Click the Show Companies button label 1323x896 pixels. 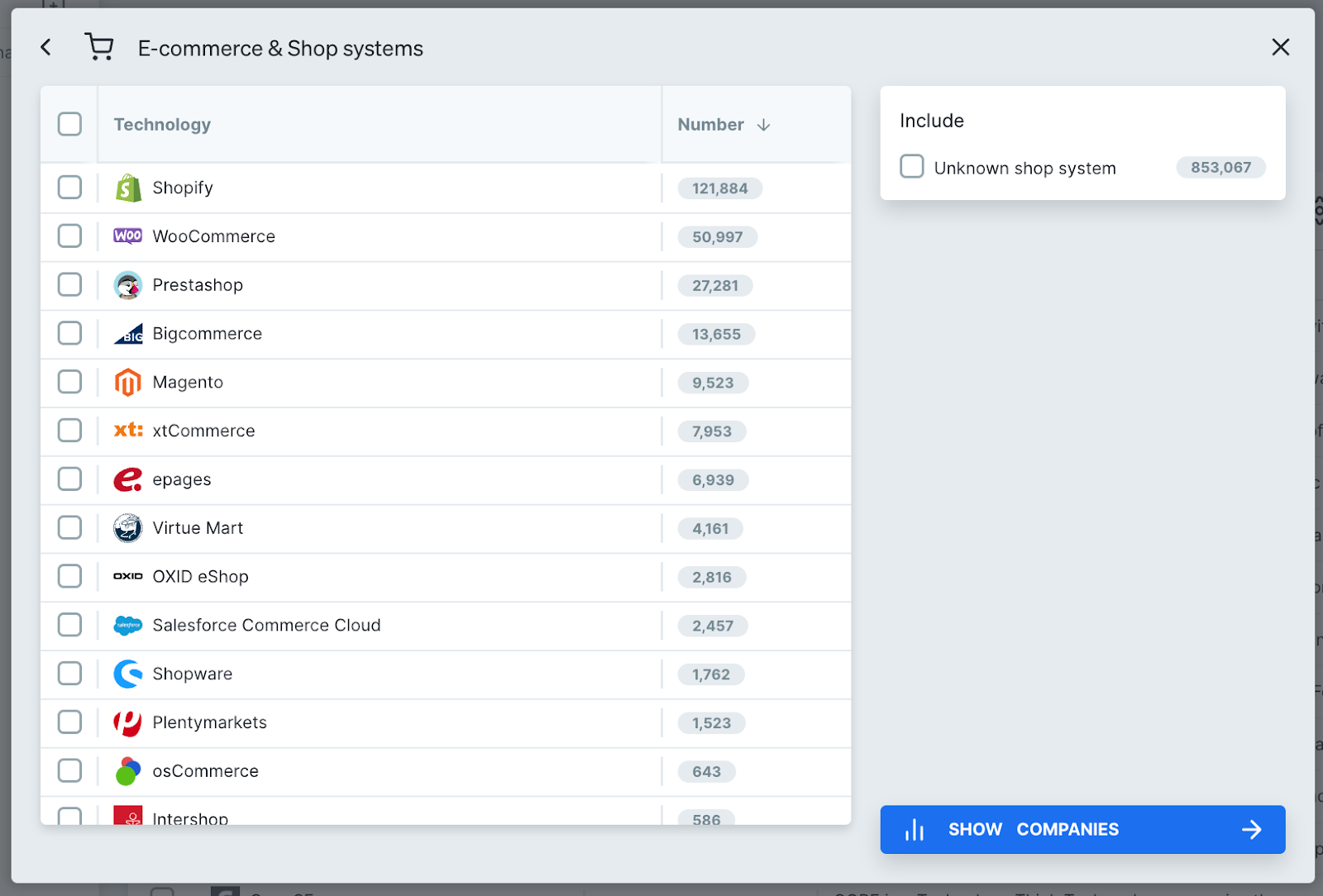1033,829
